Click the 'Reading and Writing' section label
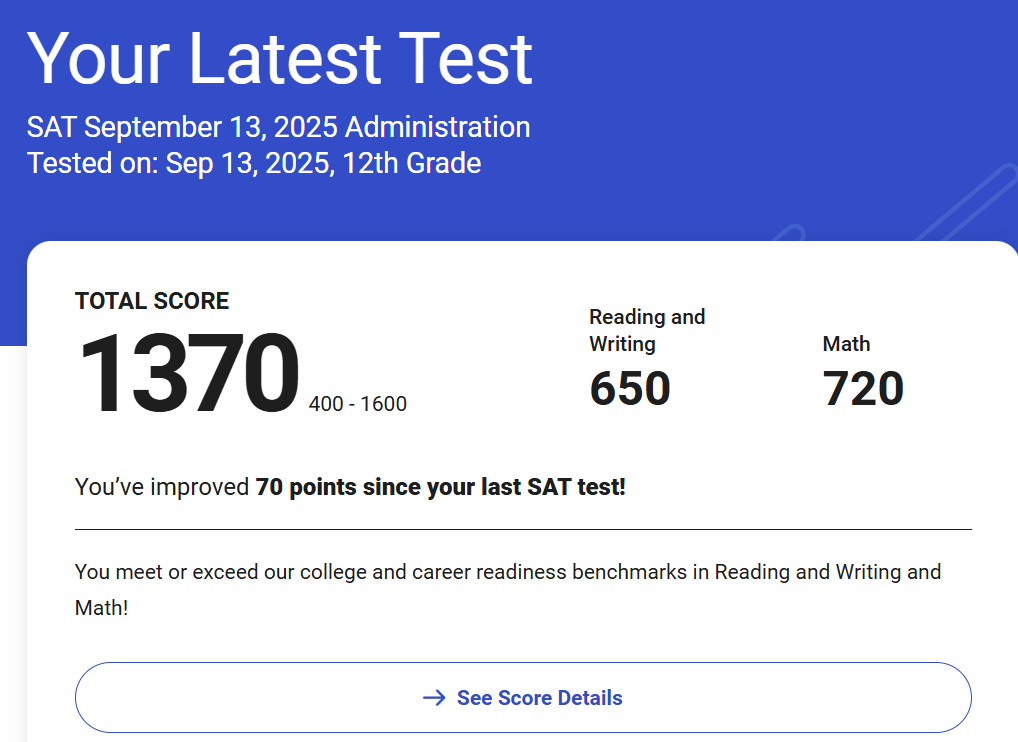Viewport: 1018px width, 742px height. pyautogui.click(x=647, y=330)
